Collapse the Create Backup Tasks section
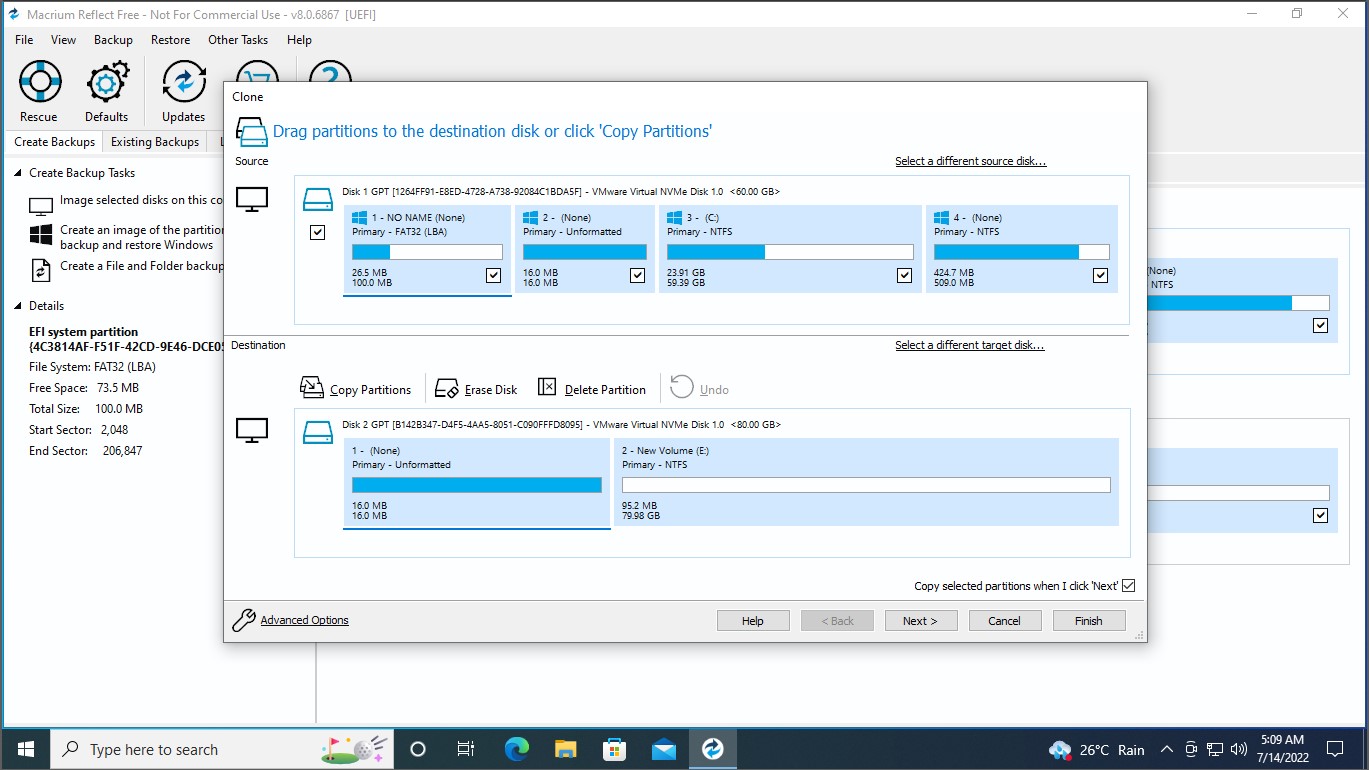The image size is (1369, 770). click(18, 173)
